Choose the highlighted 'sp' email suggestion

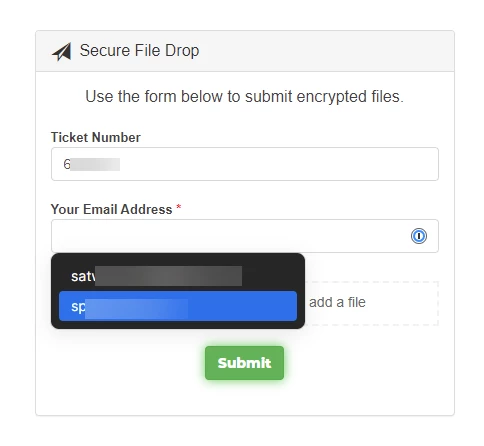click(178, 306)
